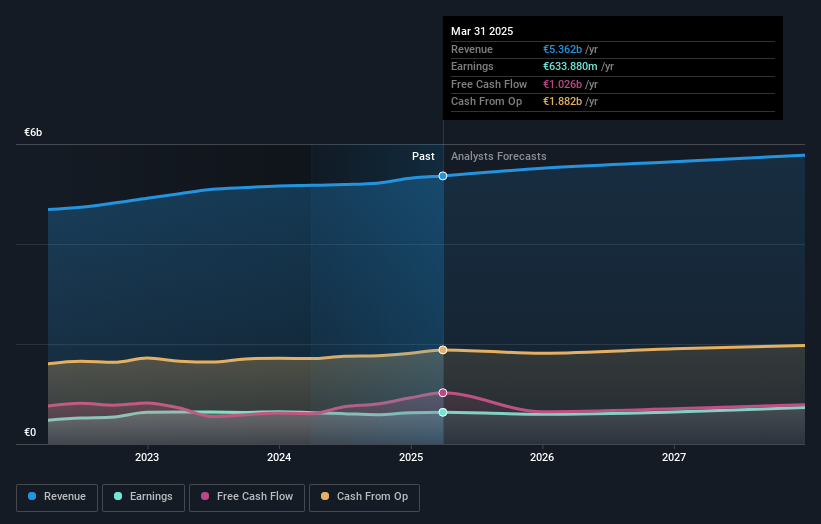Click the 'Mar 31 2025' tooltip date
The image size is (821, 524).
pyautogui.click(x=482, y=31)
